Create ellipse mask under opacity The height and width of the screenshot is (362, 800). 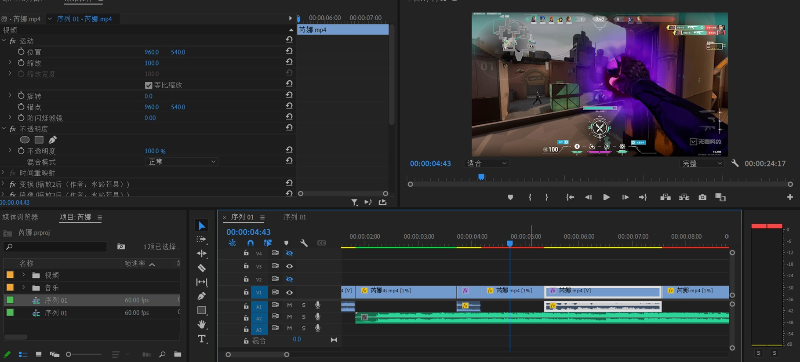pos(24,140)
